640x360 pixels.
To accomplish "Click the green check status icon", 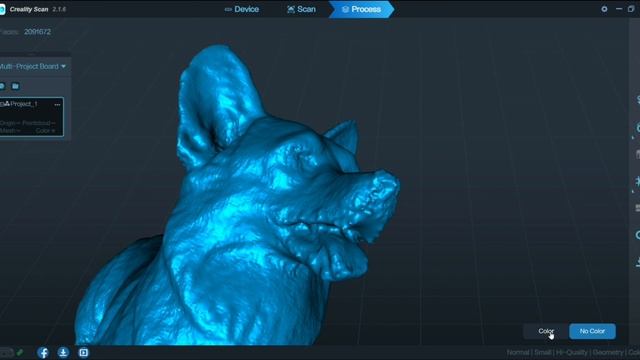I will click(x=20, y=352).
